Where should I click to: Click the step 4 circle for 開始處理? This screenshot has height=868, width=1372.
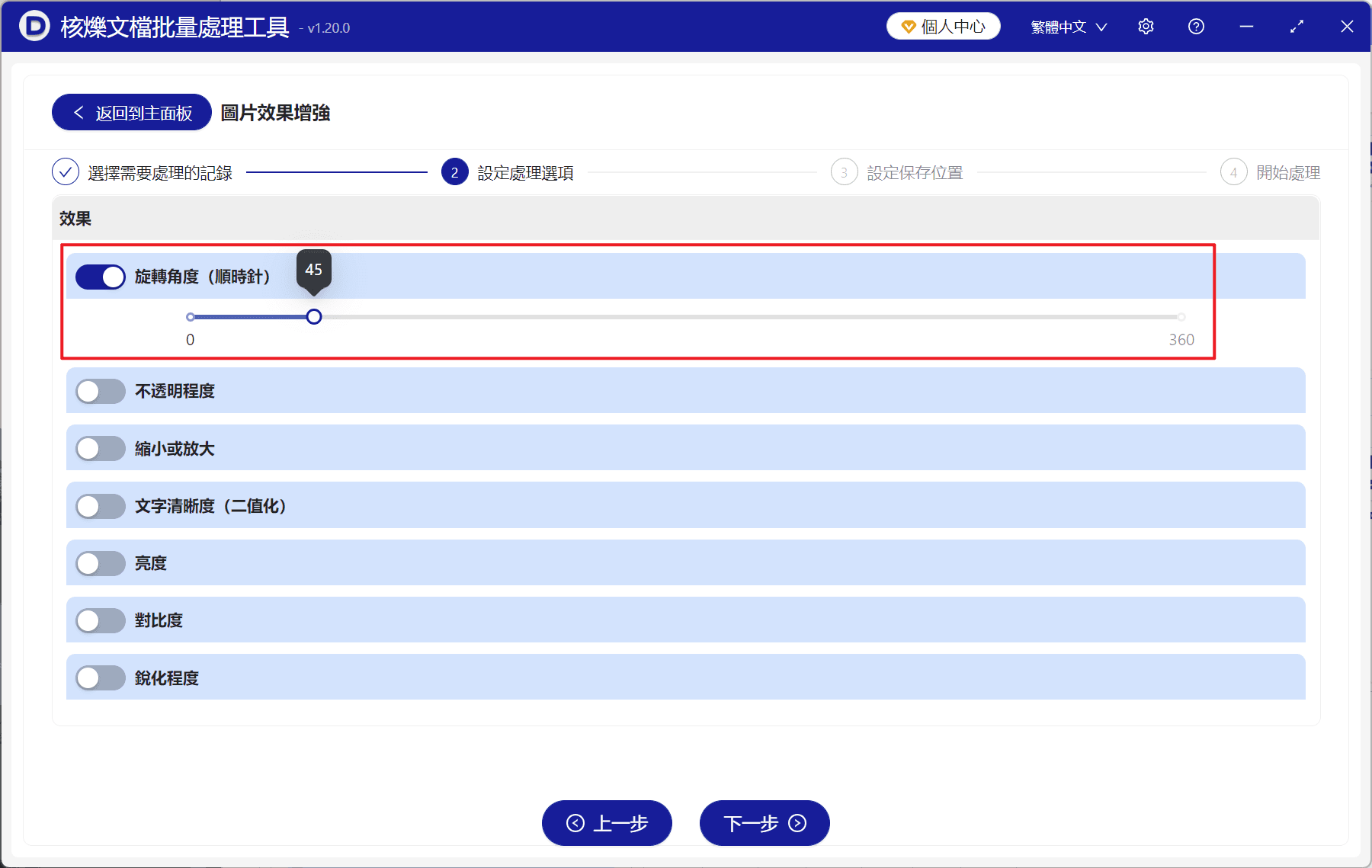pyautogui.click(x=1234, y=172)
